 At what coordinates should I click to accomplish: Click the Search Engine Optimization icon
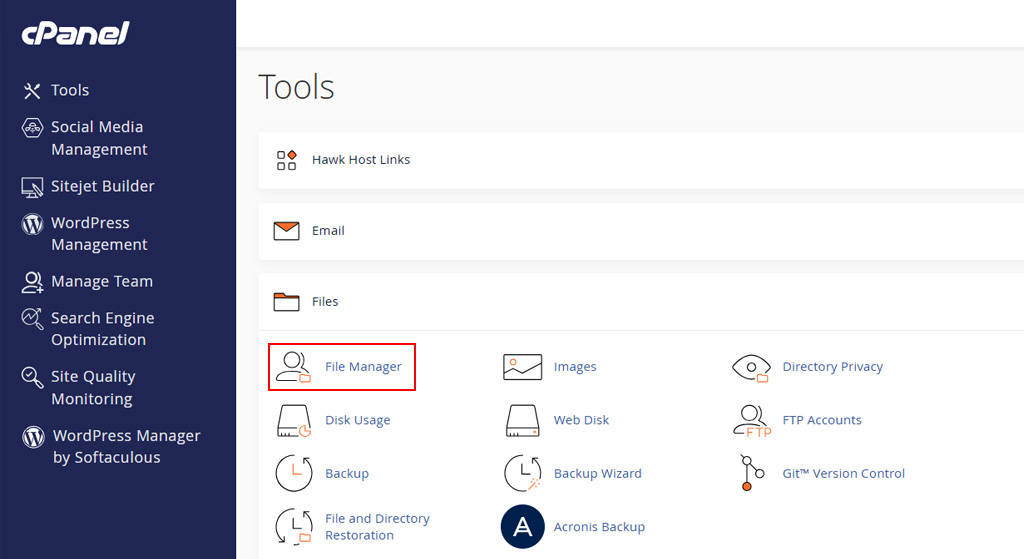32,319
